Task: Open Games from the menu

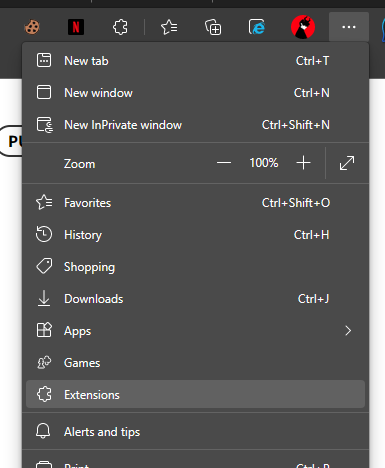Action: 195,363
